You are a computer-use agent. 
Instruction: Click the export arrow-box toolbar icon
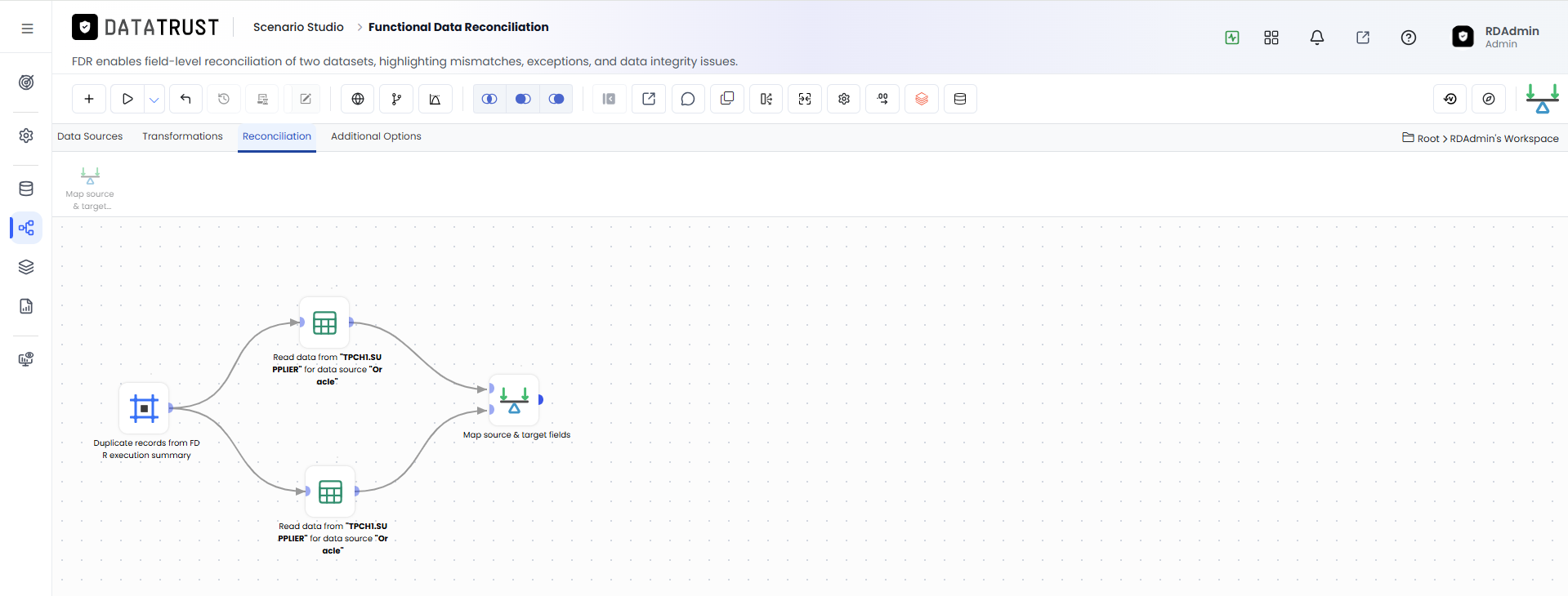click(x=649, y=99)
